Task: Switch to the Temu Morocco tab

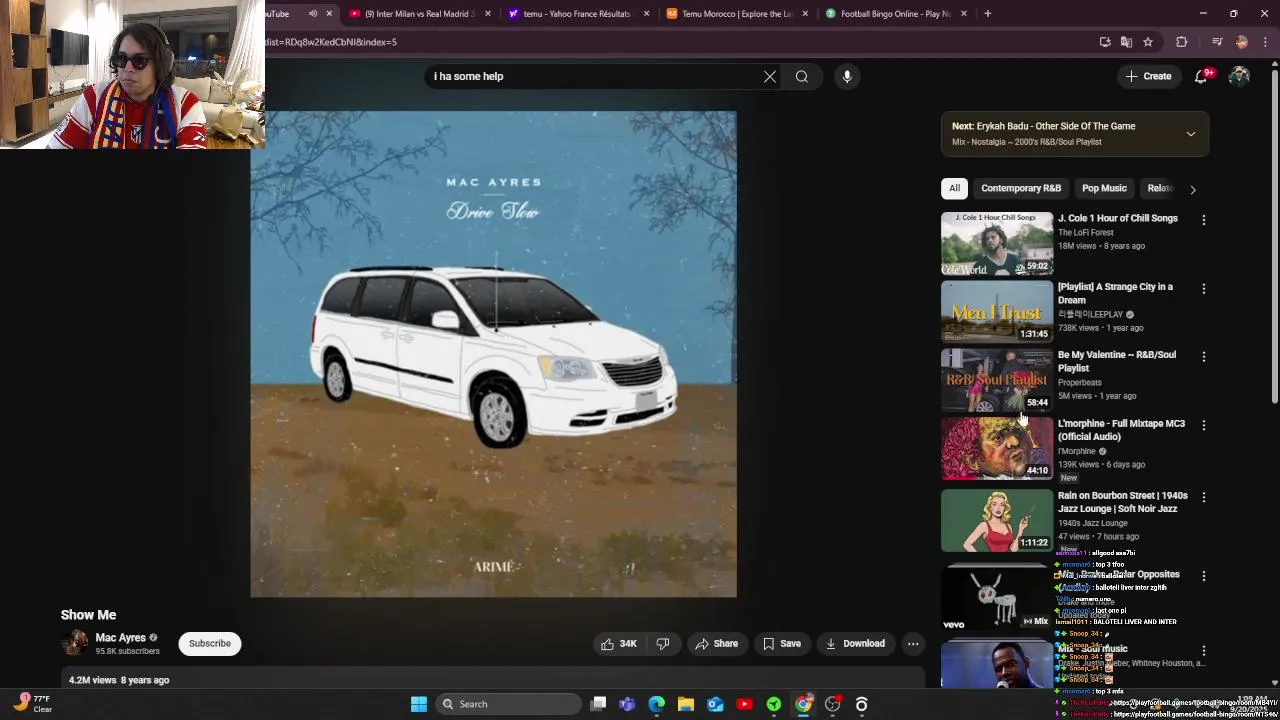Action: coord(737,14)
